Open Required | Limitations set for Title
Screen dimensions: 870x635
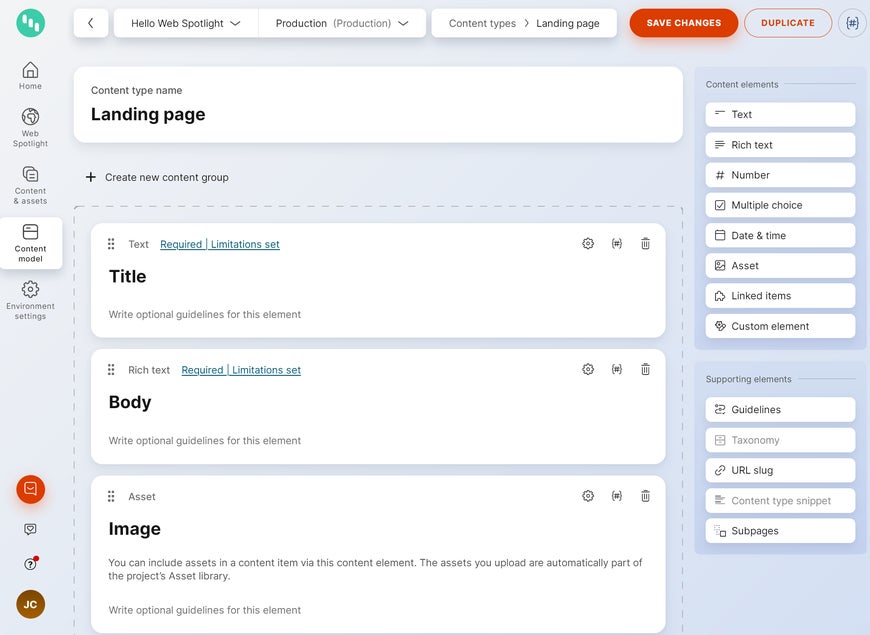[220, 243]
